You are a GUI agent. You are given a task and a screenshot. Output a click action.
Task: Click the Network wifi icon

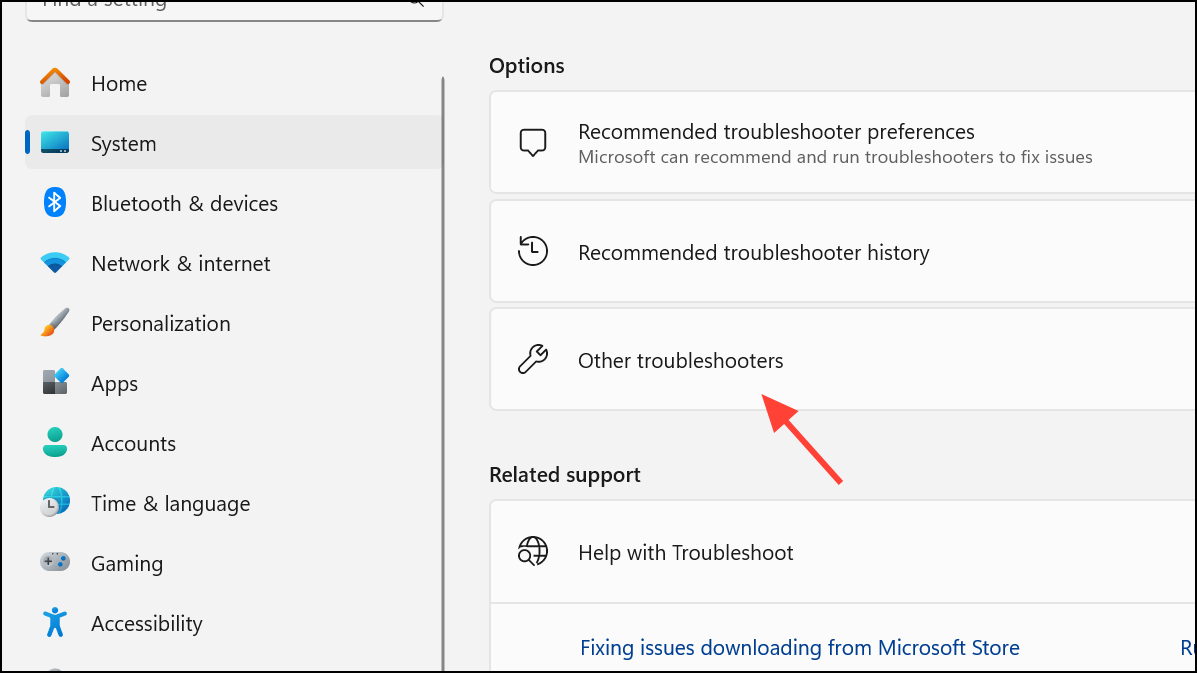55,263
